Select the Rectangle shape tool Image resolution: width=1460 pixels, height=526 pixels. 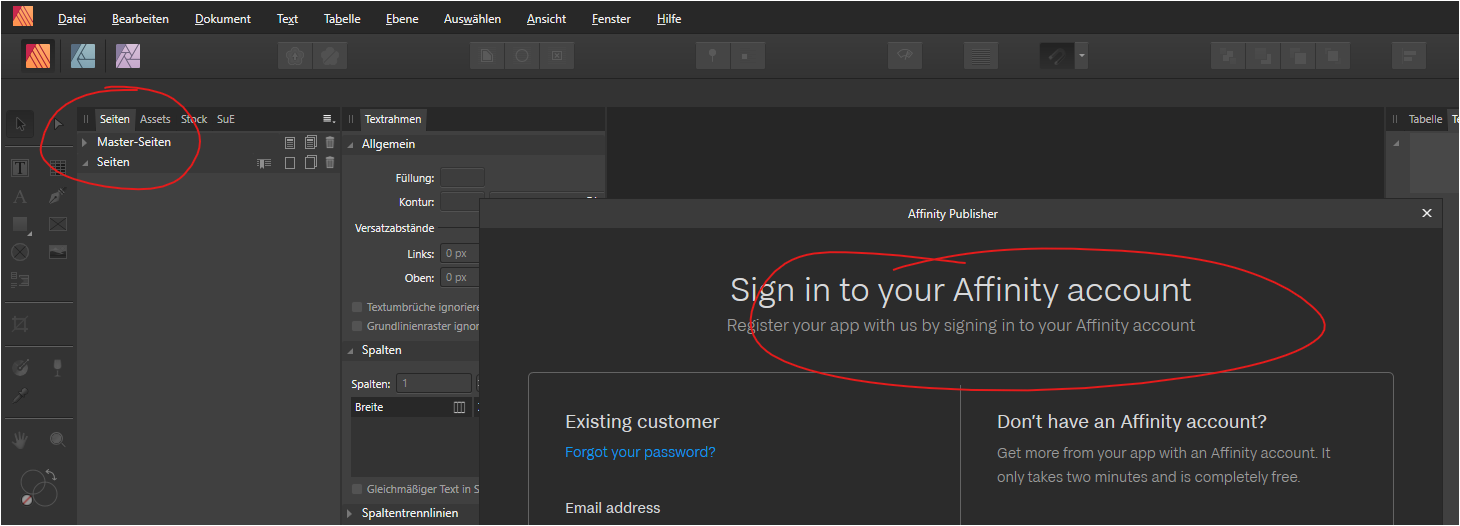click(x=20, y=224)
